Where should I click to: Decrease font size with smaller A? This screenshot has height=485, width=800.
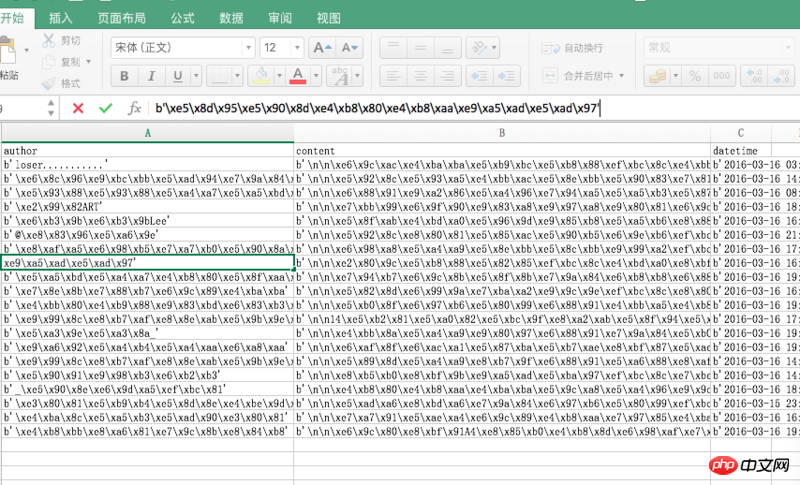point(350,48)
